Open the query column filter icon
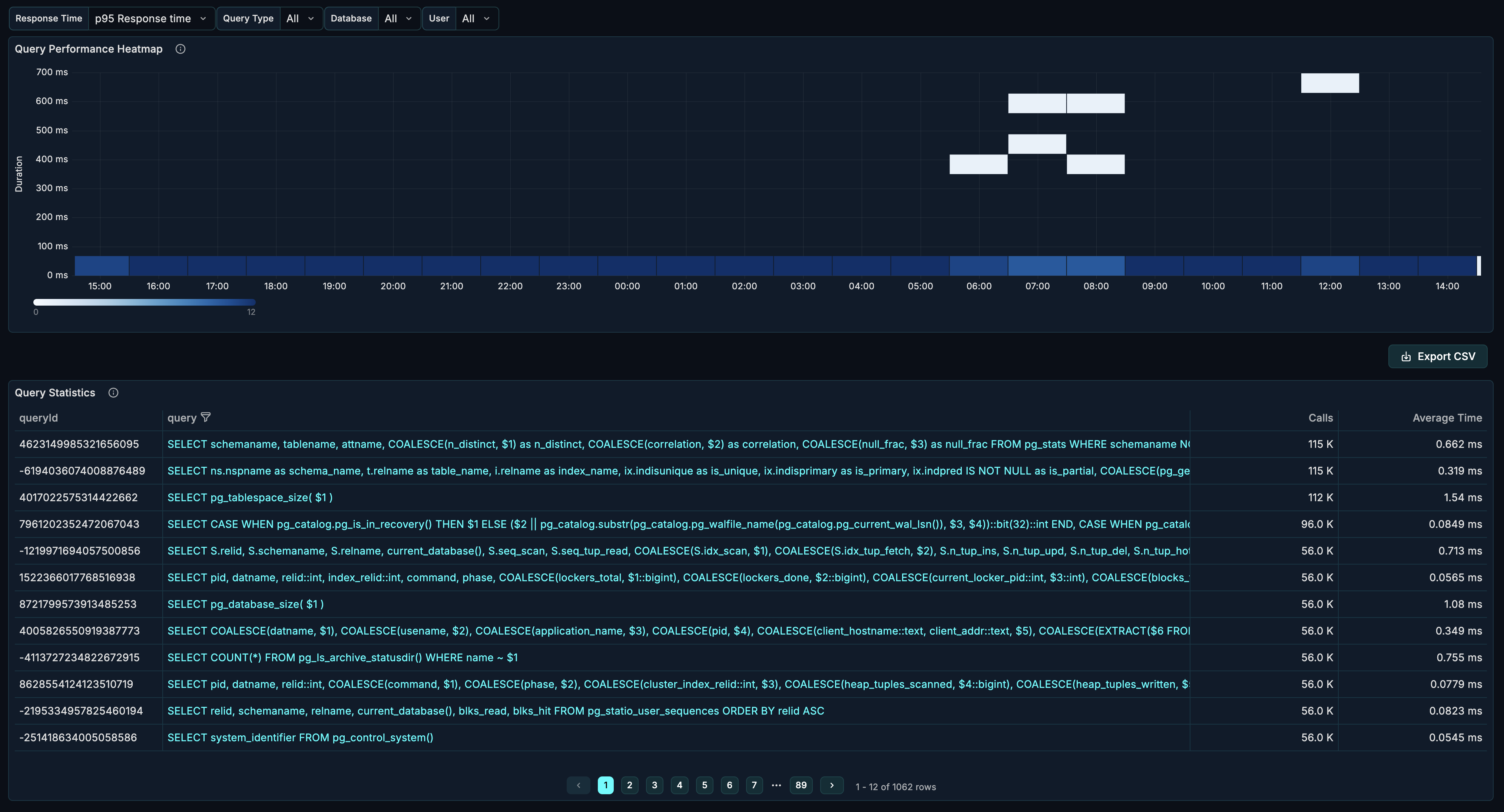The width and height of the screenshot is (1504, 812). click(206, 417)
